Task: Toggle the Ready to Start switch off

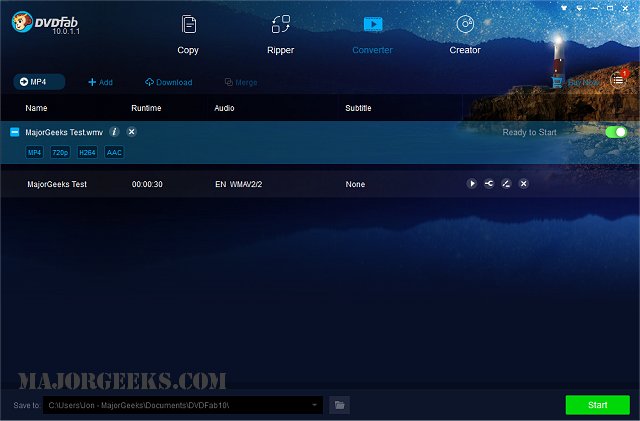Action: tap(616, 132)
